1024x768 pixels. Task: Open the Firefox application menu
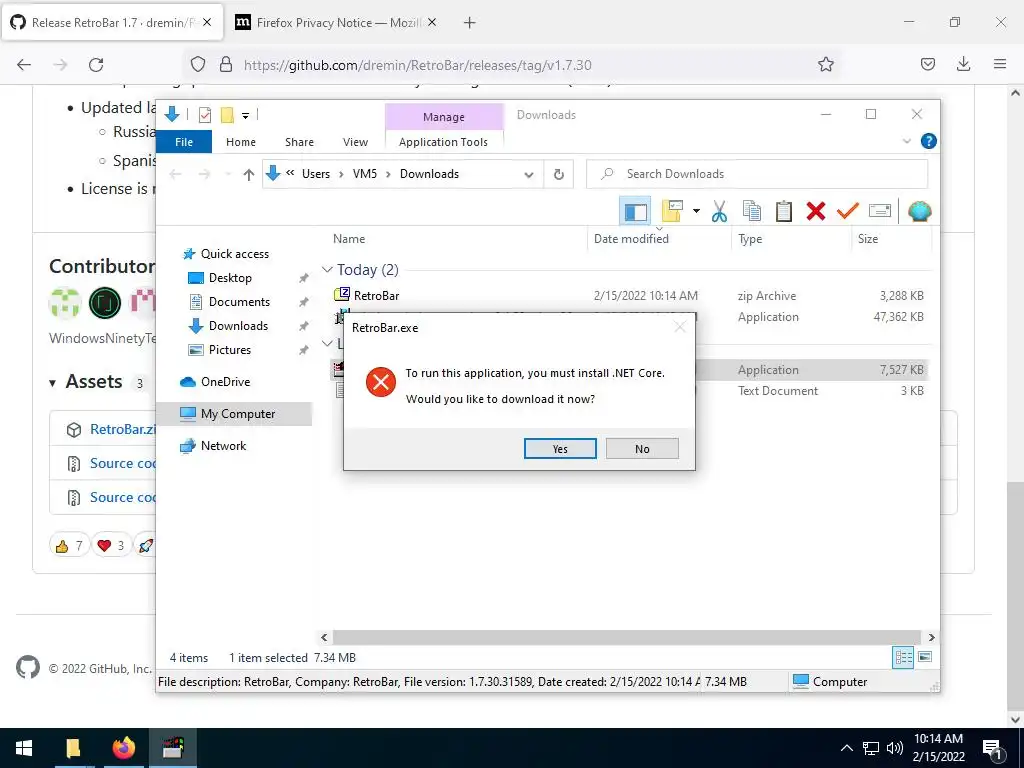(999, 65)
